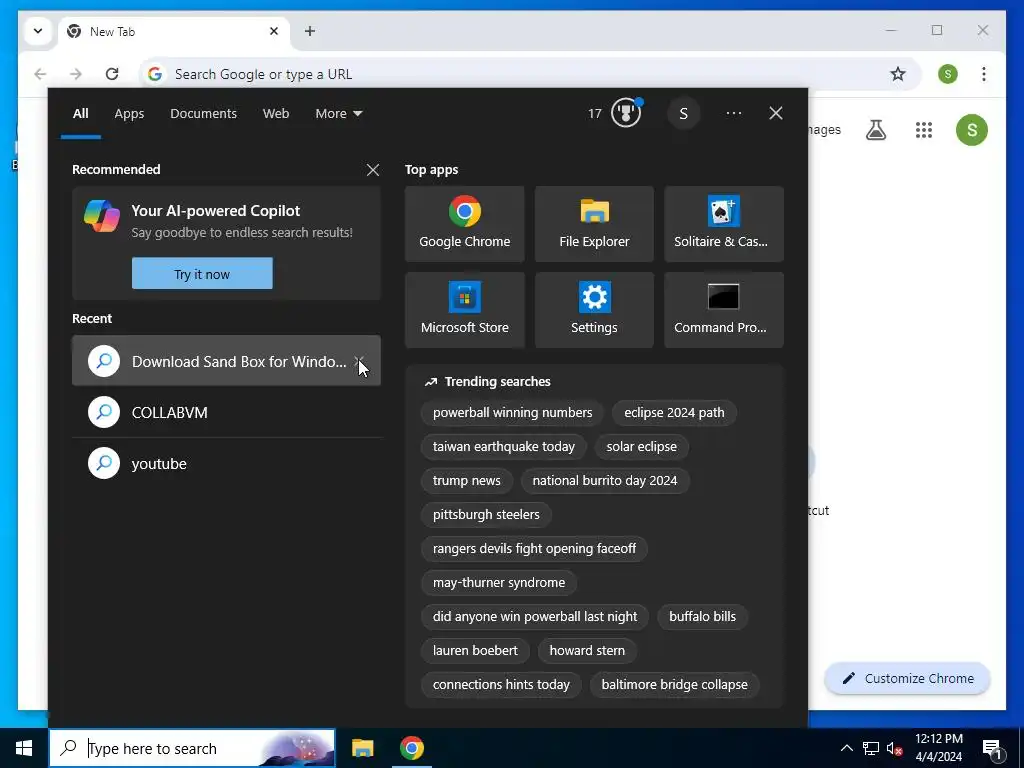
Task: Launch Command Prompt tile
Action: 724,310
